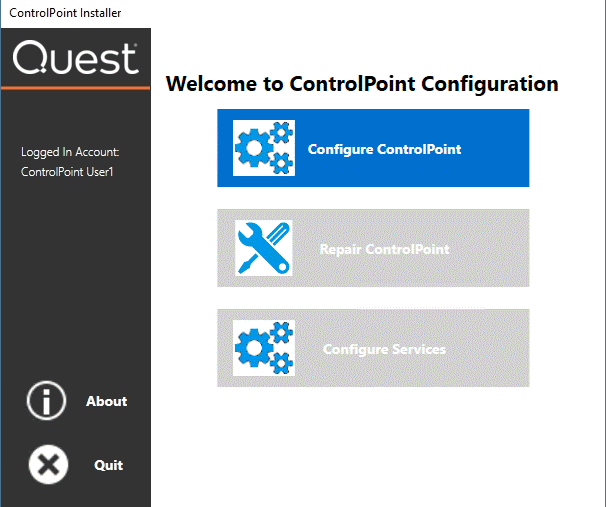Image resolution: width=606 pixels, height=507 pixels.
Task: Choose the Configure Services text label
Action: pos(384,349)
